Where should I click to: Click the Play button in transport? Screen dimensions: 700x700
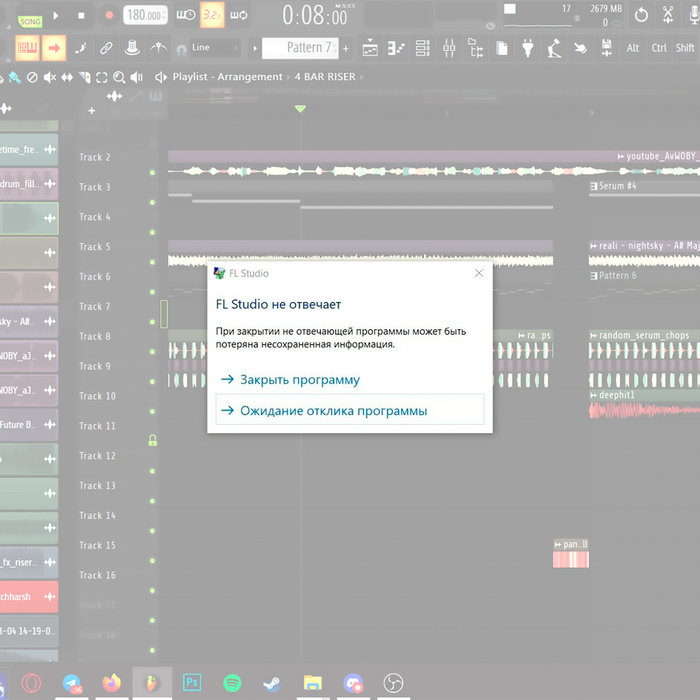tap(56, 16)
